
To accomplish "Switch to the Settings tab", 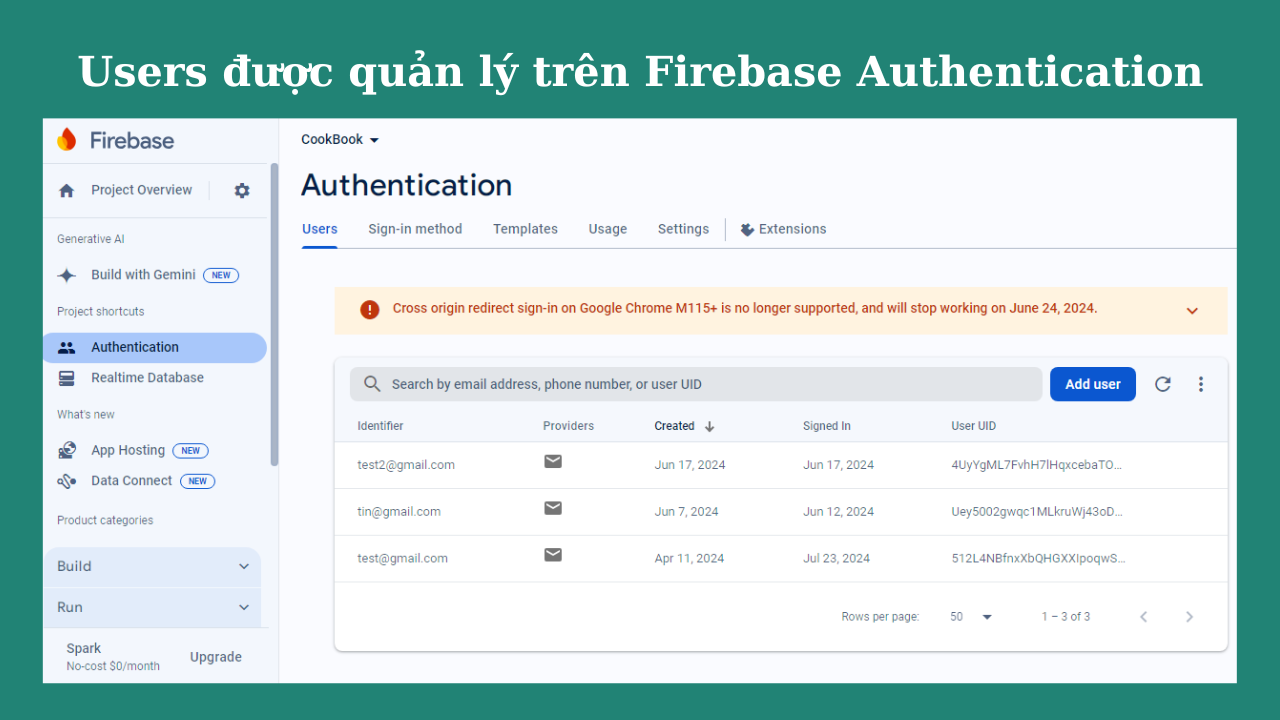I will click(683, 229).
